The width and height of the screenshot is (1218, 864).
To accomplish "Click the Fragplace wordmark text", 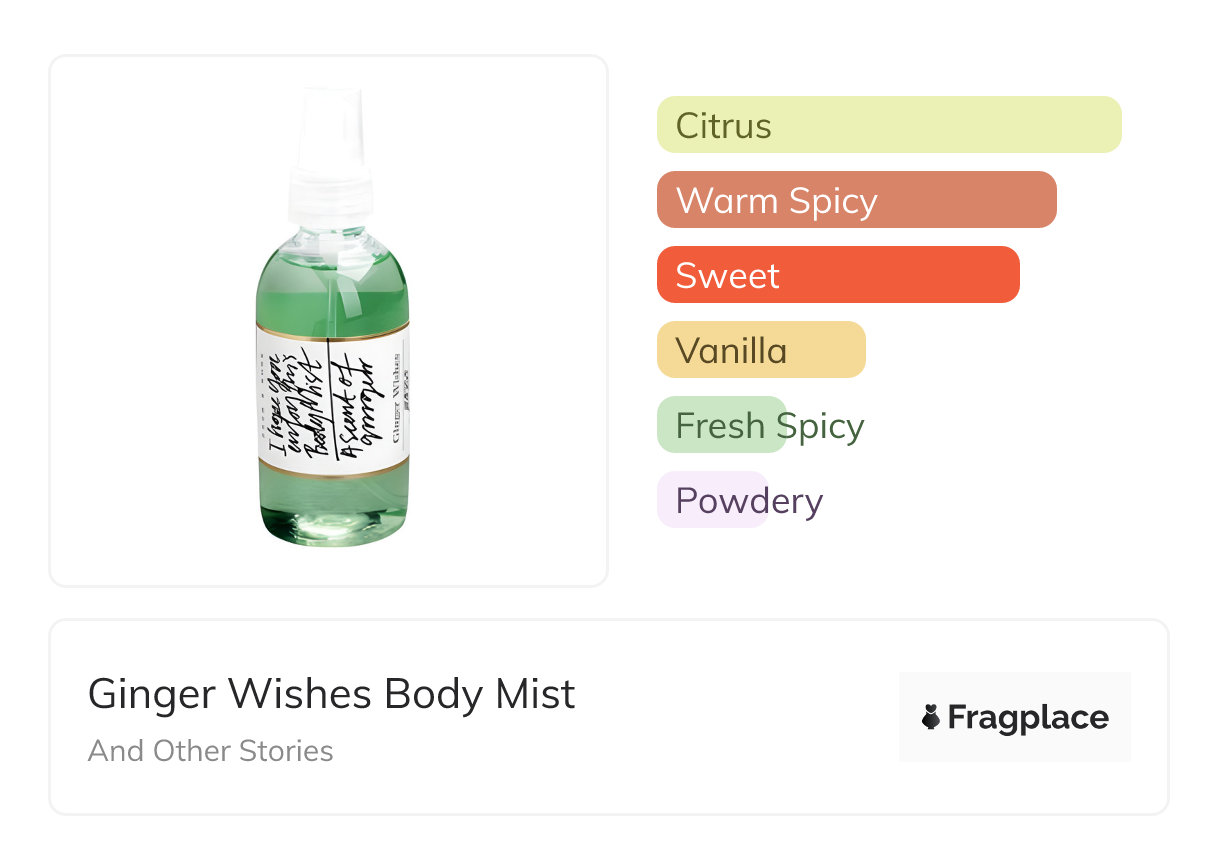I will 1028,717.
